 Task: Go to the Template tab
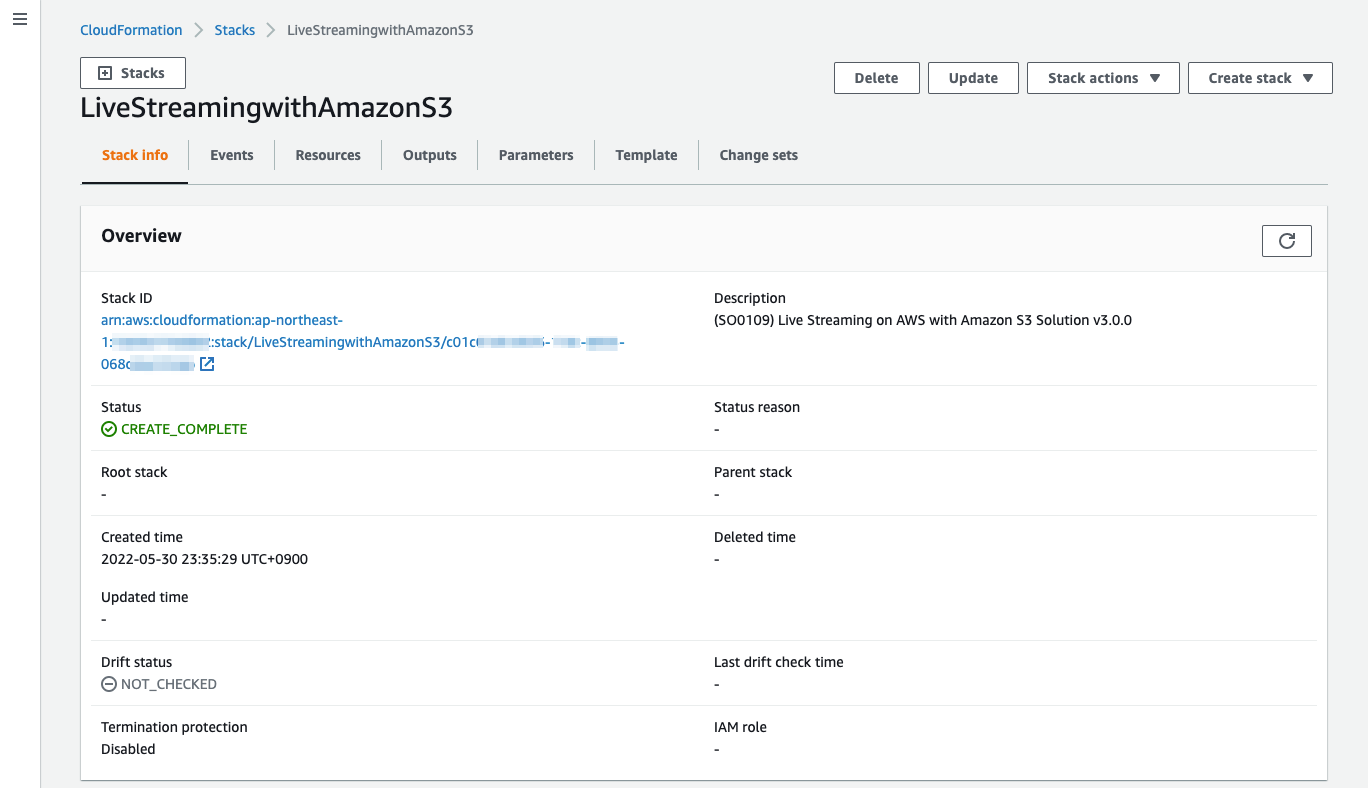(x=646, y=155)
